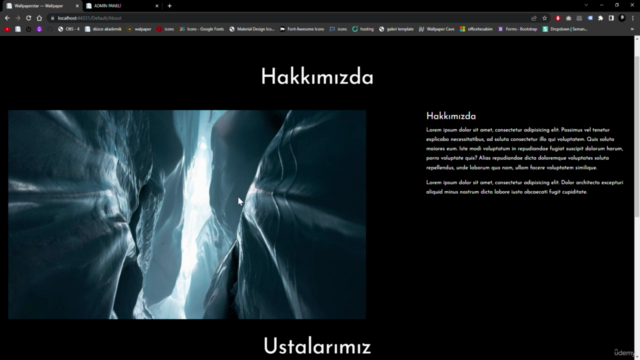The width and height of the screenshot is (640, 360).
Task: Open the Wallpaper Cave bookmark
Action: pyautogui.click(x=437, y=29)
